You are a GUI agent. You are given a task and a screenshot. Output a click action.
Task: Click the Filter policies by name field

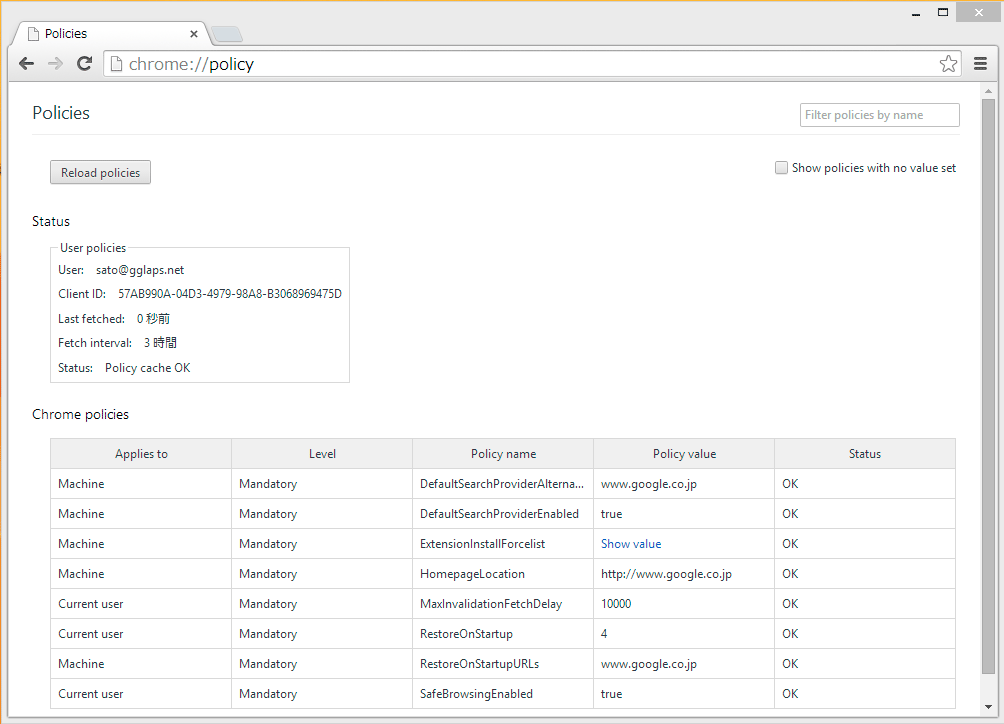pos(878,114)
